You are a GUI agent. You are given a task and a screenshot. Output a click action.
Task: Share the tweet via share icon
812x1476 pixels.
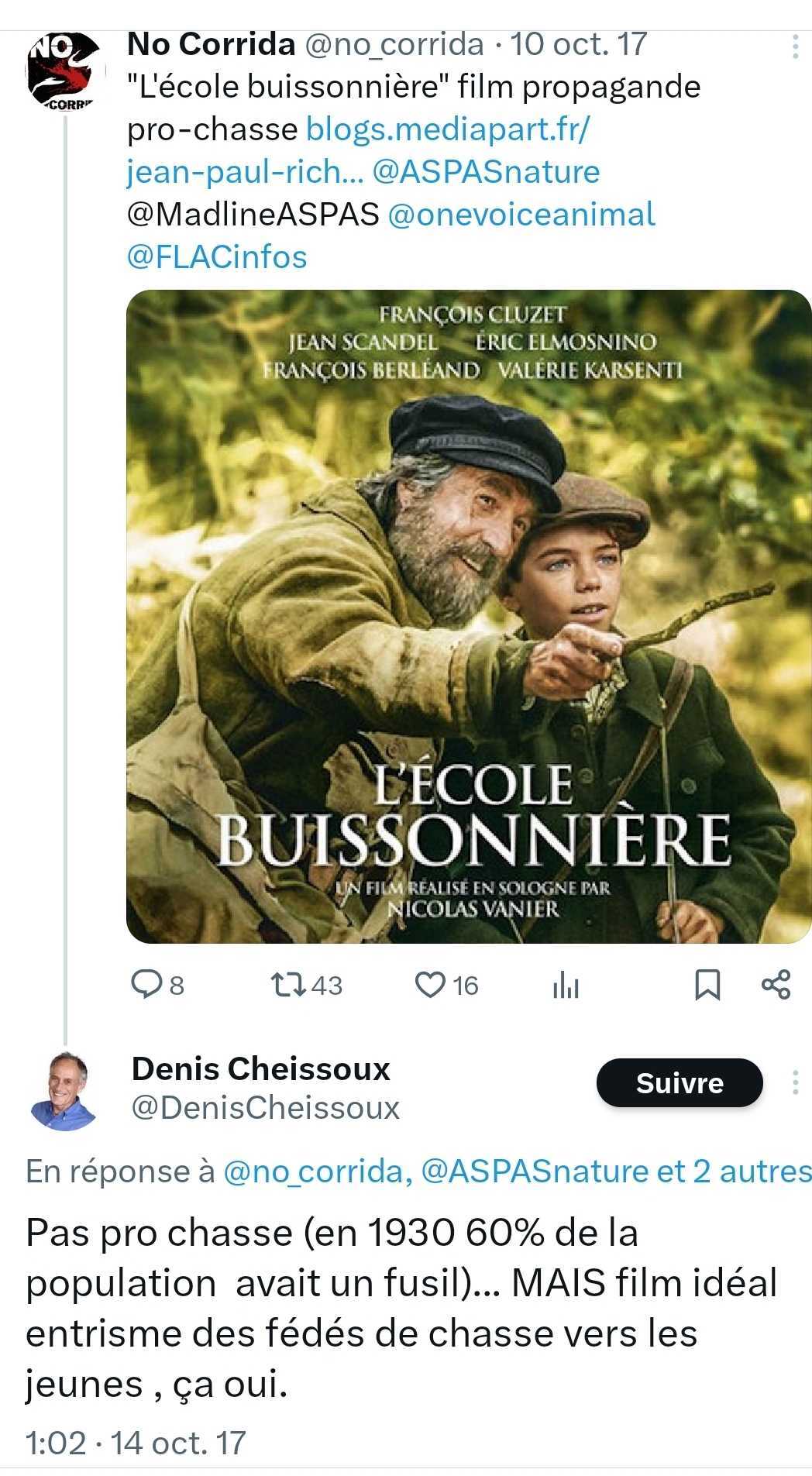(776, 984)
